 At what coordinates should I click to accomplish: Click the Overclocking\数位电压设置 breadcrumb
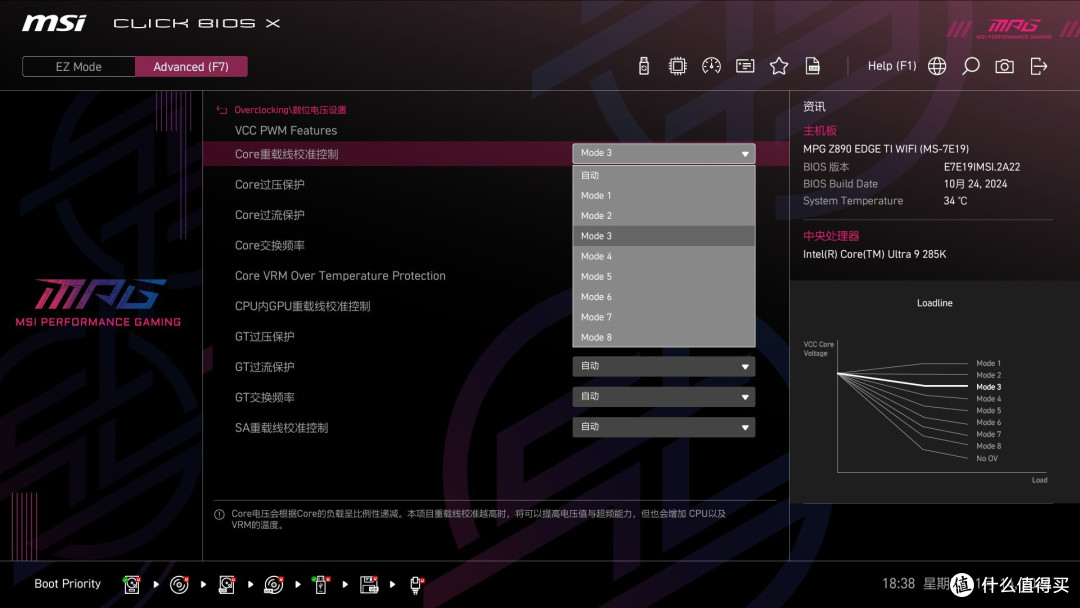290,109
